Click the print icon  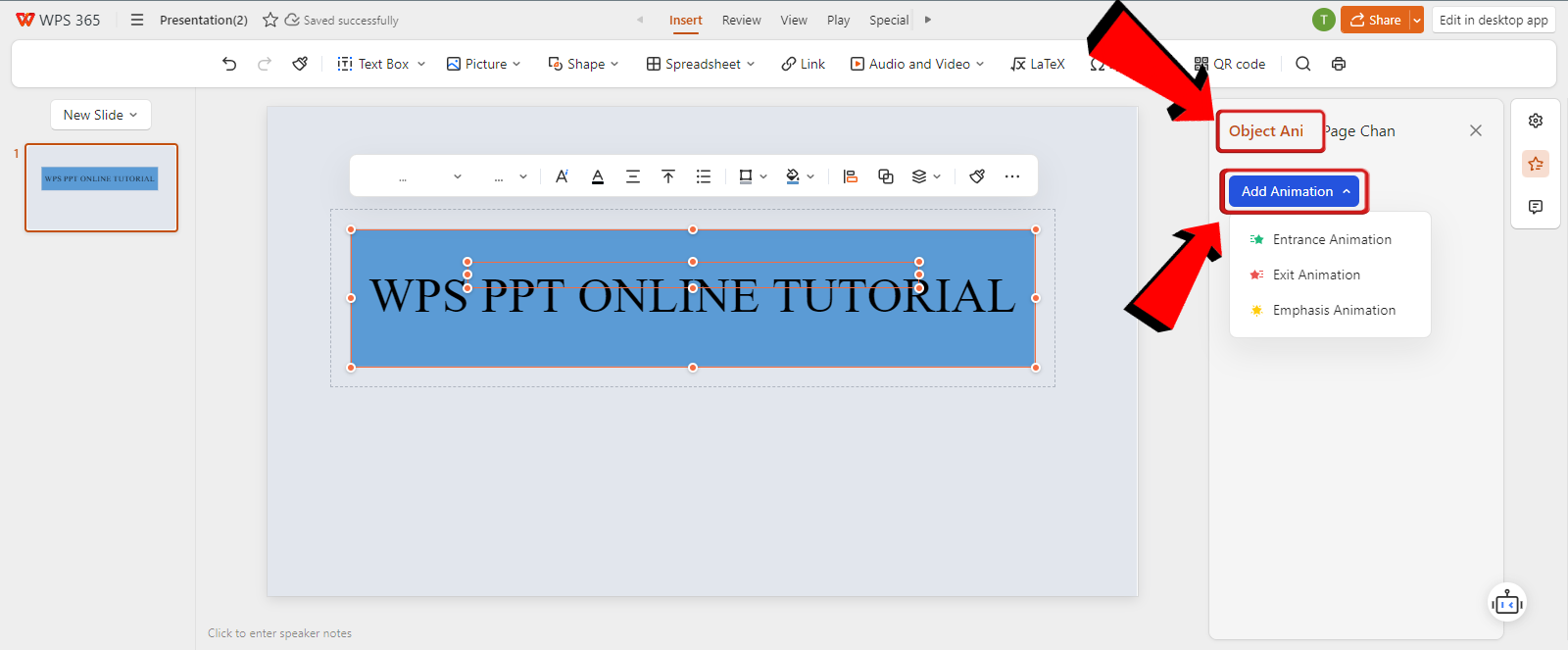tap(1339, 64)
